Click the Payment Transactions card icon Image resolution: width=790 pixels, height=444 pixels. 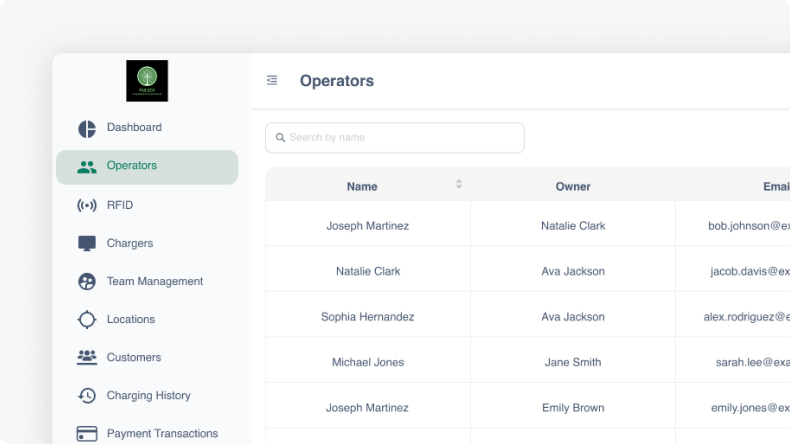[x=87, y=434]
